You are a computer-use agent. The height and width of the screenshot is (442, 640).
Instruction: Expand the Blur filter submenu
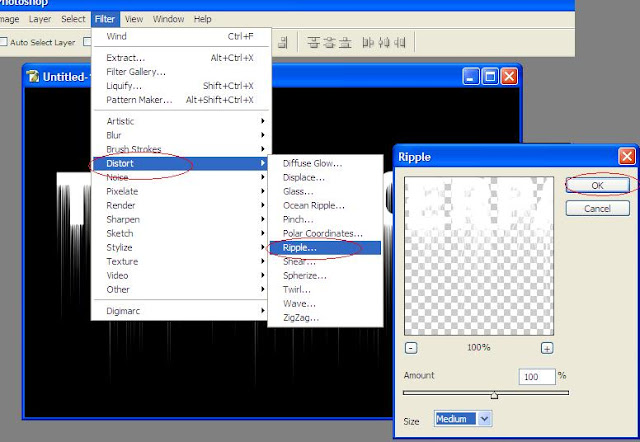(180, 135)
